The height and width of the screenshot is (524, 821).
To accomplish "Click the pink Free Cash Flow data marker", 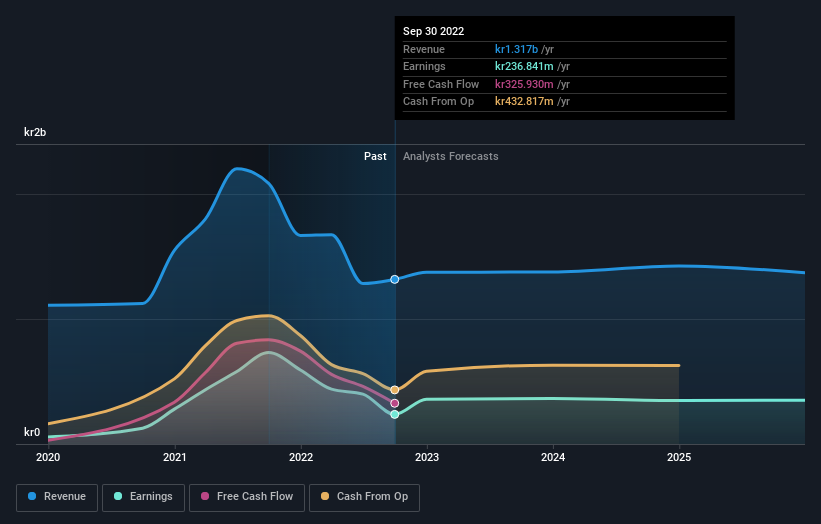I will pyautogui.click(x=395, y=404).
